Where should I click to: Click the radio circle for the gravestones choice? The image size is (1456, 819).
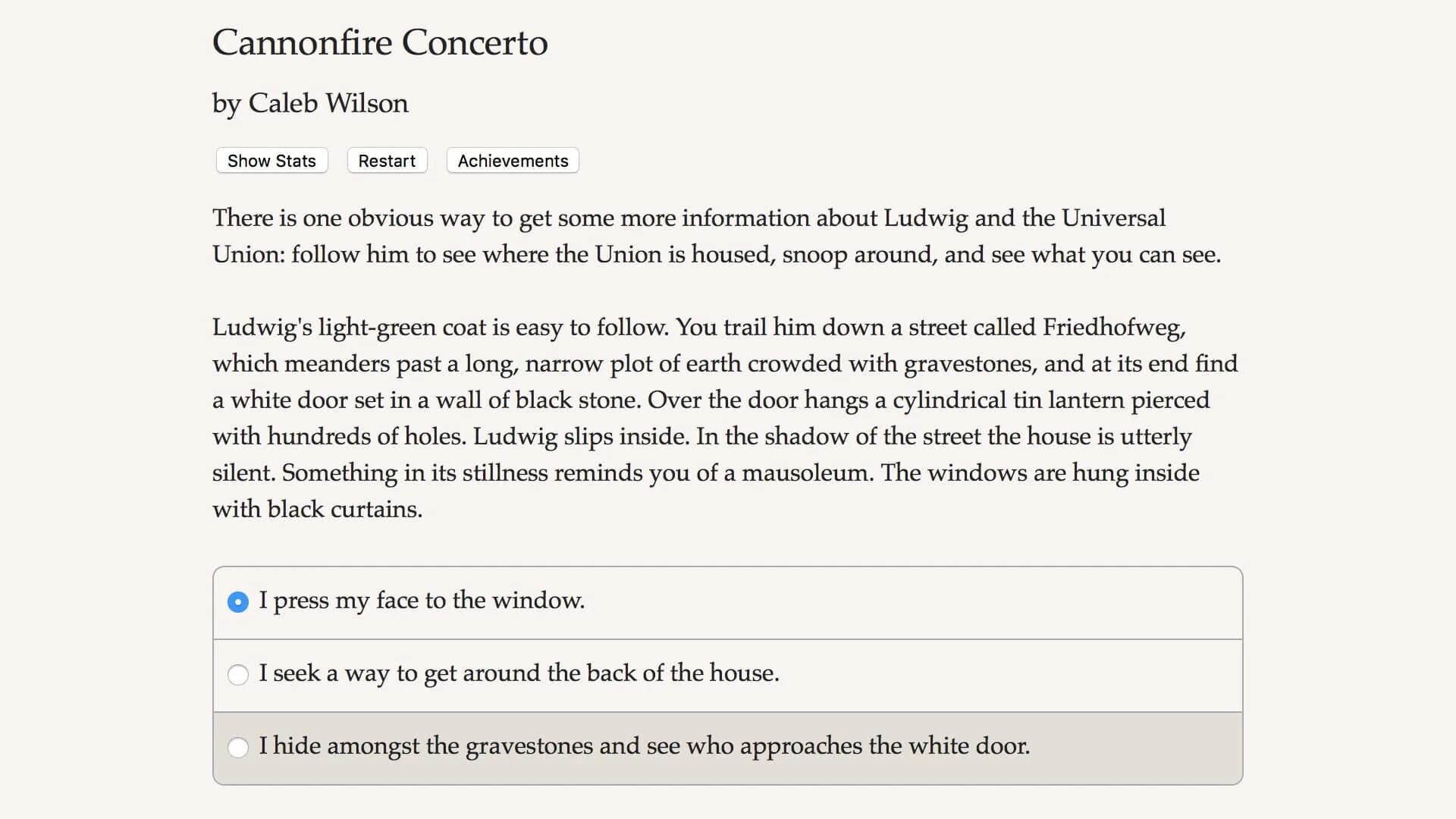pos(238,747)
